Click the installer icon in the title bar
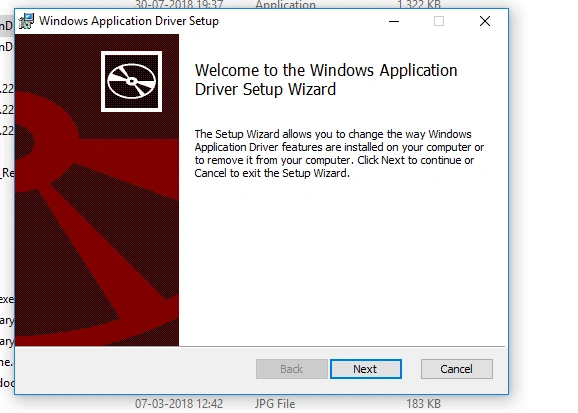Viewport: 578px width, 413px height. coord(27,21)
